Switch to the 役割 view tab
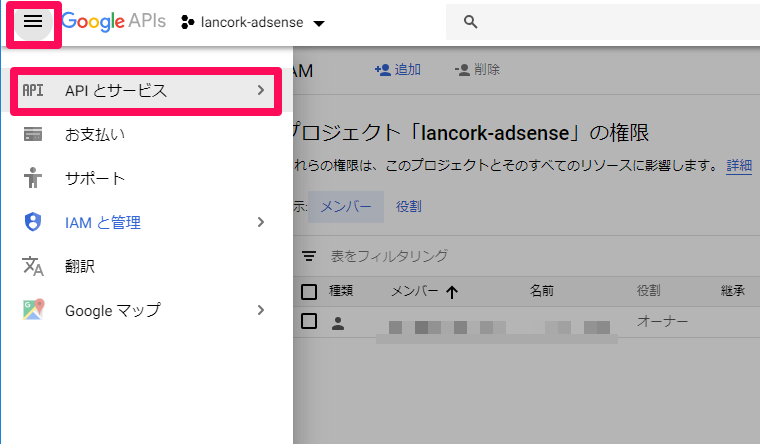760x444 pixels. point(409,206)
